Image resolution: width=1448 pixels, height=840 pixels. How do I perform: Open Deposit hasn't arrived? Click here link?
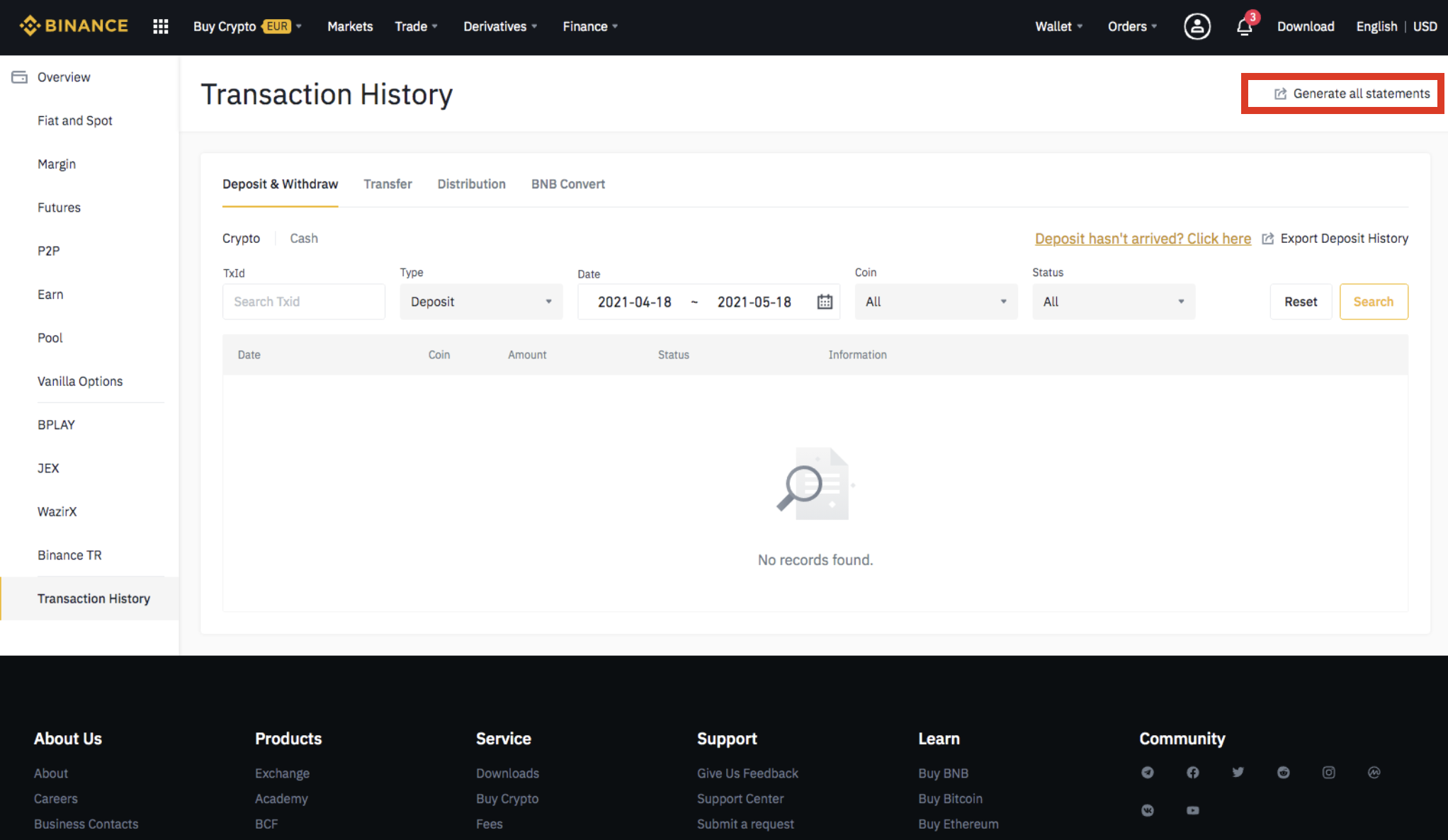point(1143,239)
